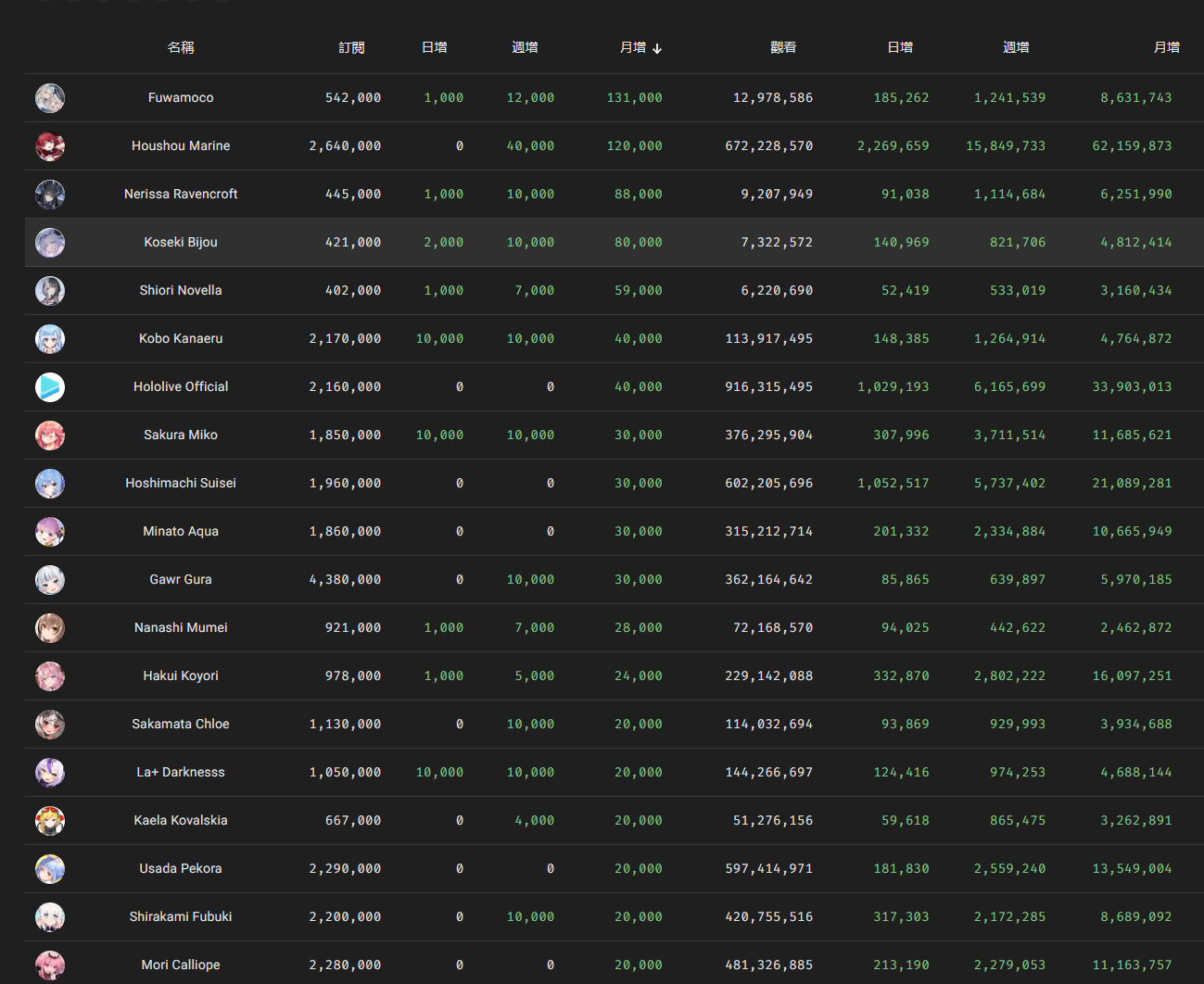1204x984 pixels.
Task: Select Mori Calliope's avatar icon
Action: (50, 965)
